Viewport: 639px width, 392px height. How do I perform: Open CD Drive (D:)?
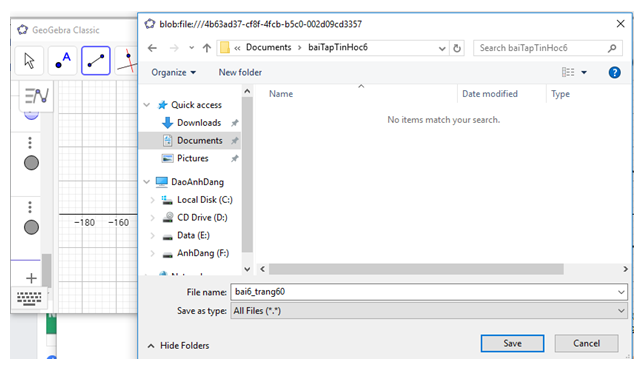click(202, 218)
